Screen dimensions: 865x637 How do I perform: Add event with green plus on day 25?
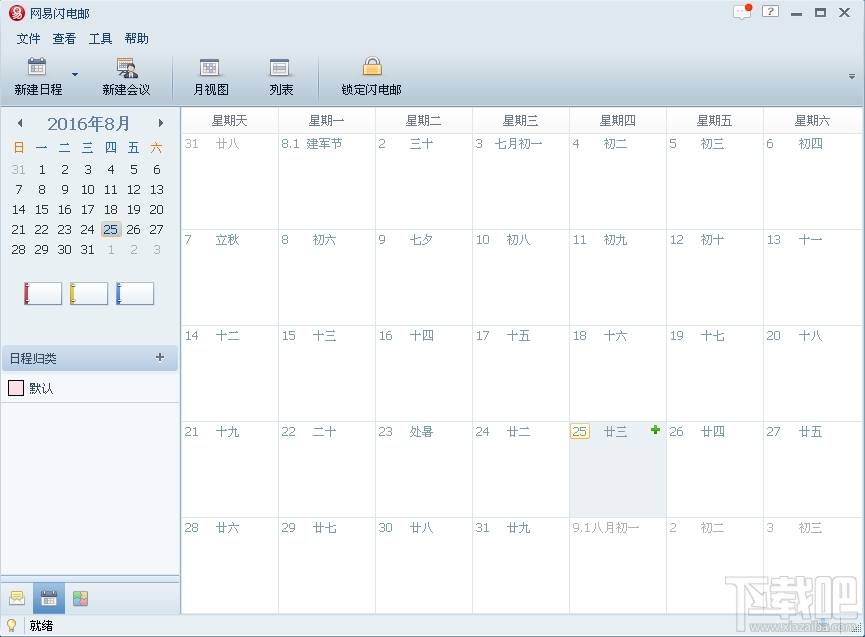point(655,430)
